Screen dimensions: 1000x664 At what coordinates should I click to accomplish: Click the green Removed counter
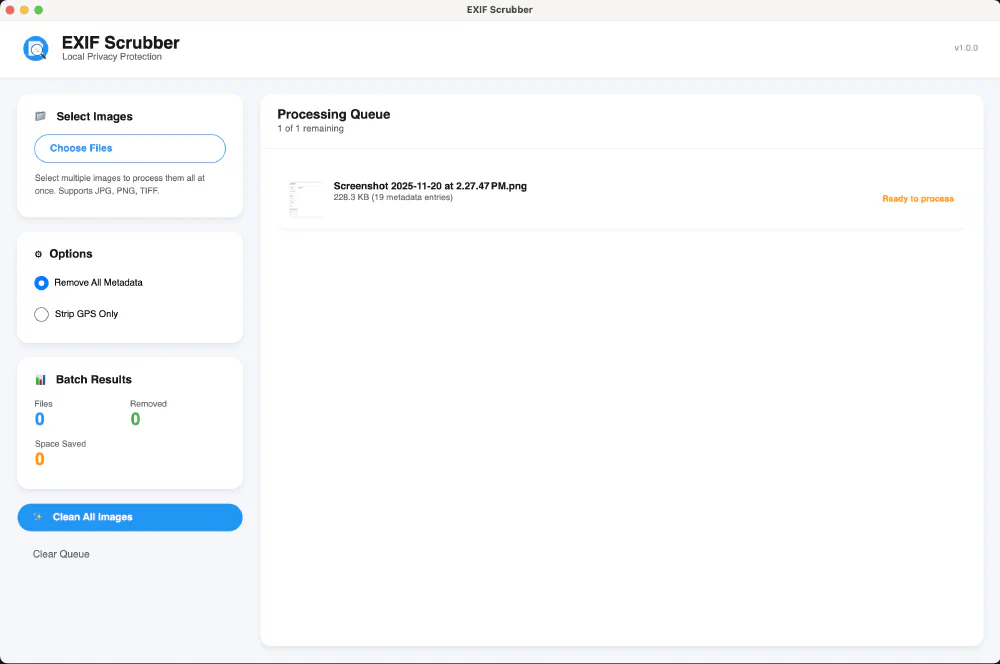(135, 419)
